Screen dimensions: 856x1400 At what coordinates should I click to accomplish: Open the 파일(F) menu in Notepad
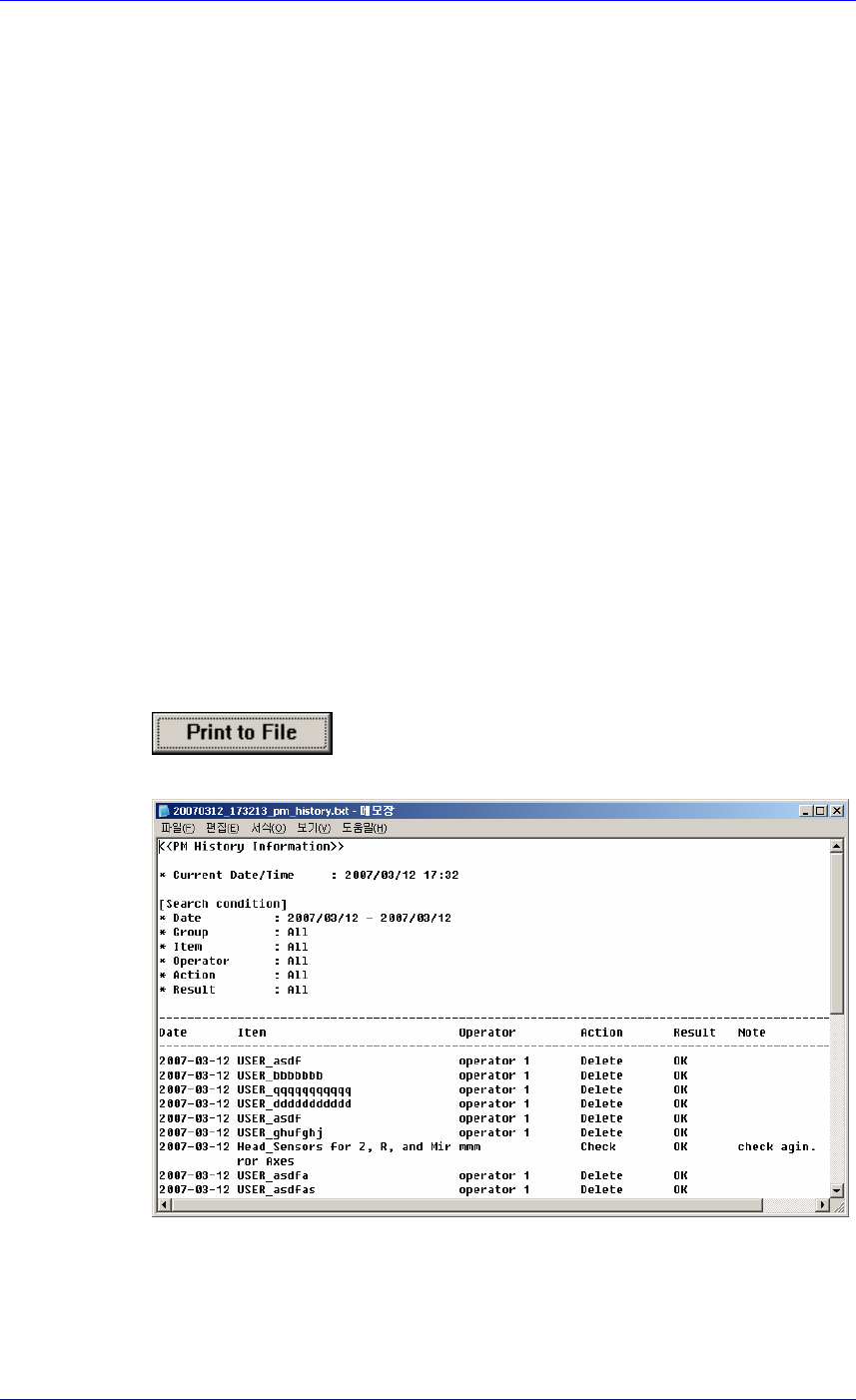tap(180, 828)
